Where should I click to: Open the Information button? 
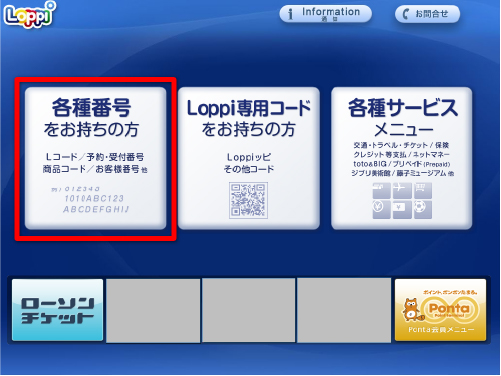(325, 14)
